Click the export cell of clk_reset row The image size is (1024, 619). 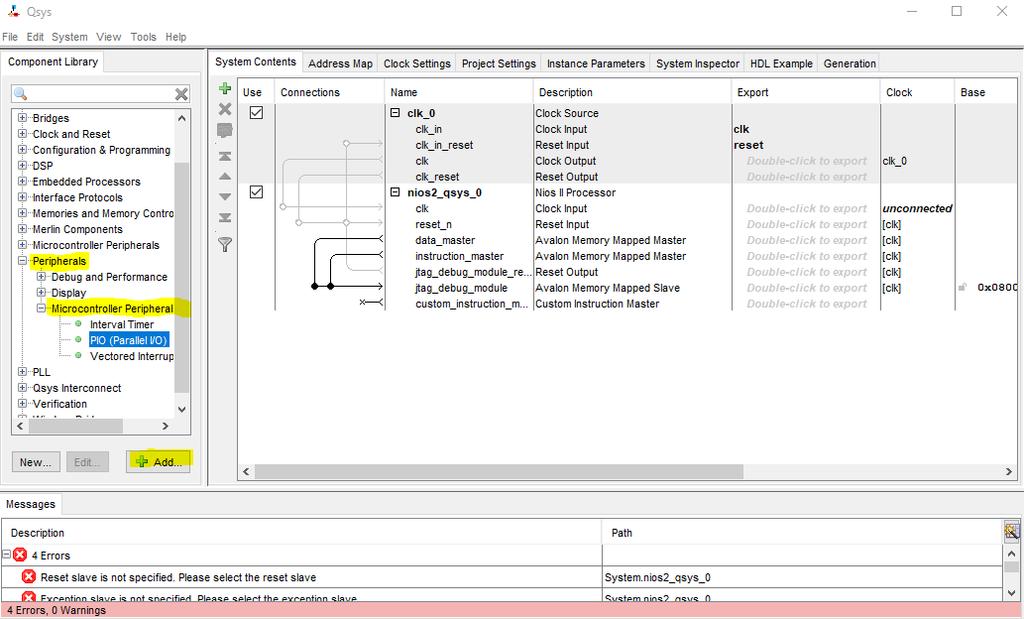pyautogui.click(x=806, y=176)
